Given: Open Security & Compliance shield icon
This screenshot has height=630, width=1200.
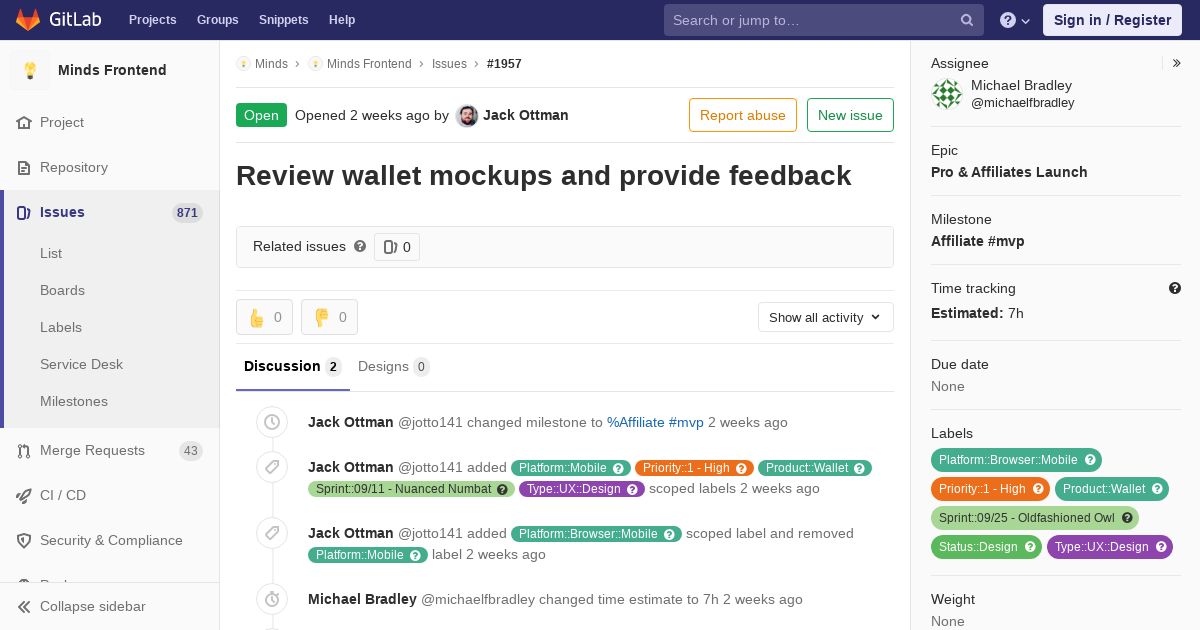Looking at the screenshot, I should (24, 540).
